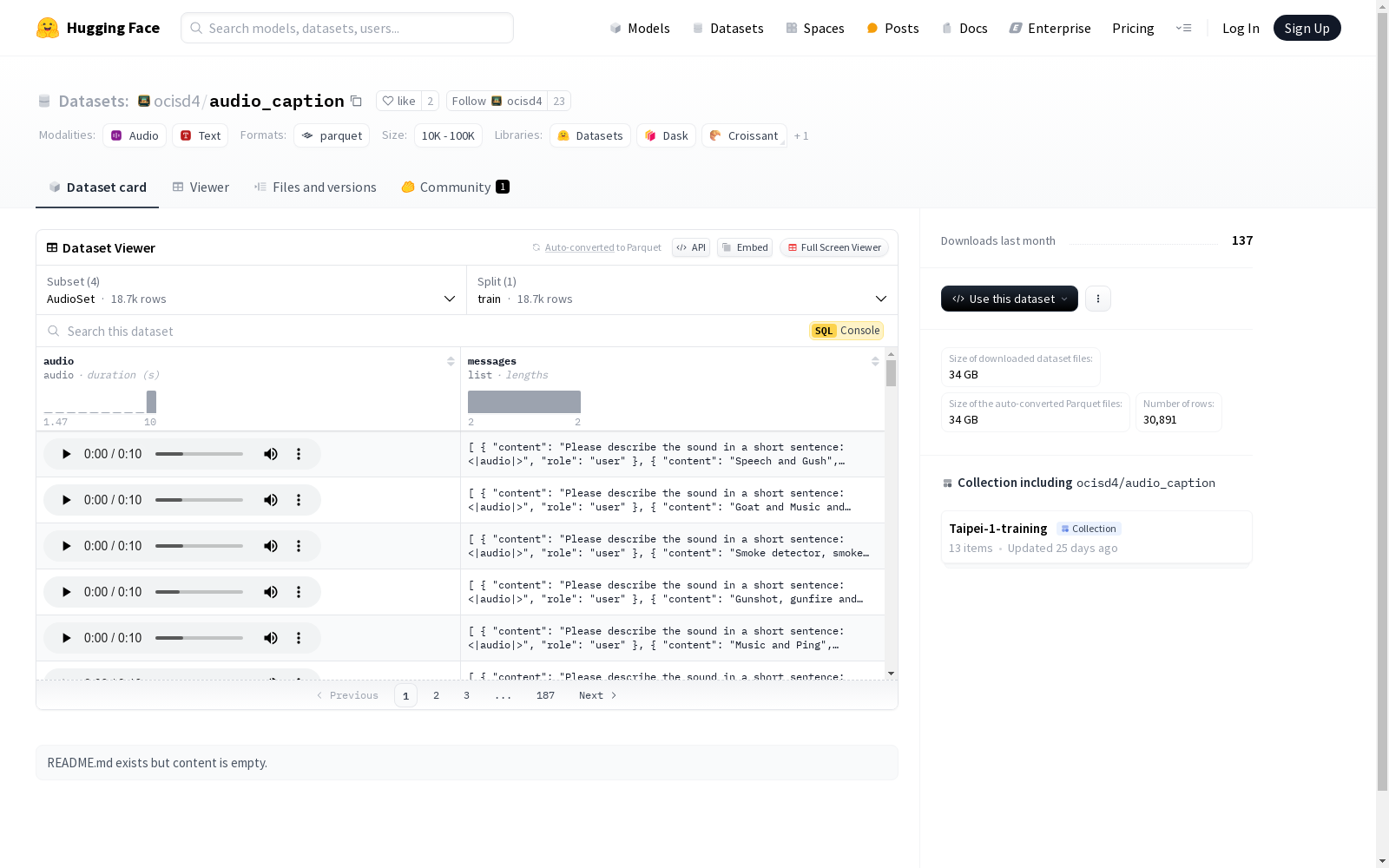Mute audio in the Music and Ping row
Viewport: 1389px width, 868px height.
coord(271,638)
